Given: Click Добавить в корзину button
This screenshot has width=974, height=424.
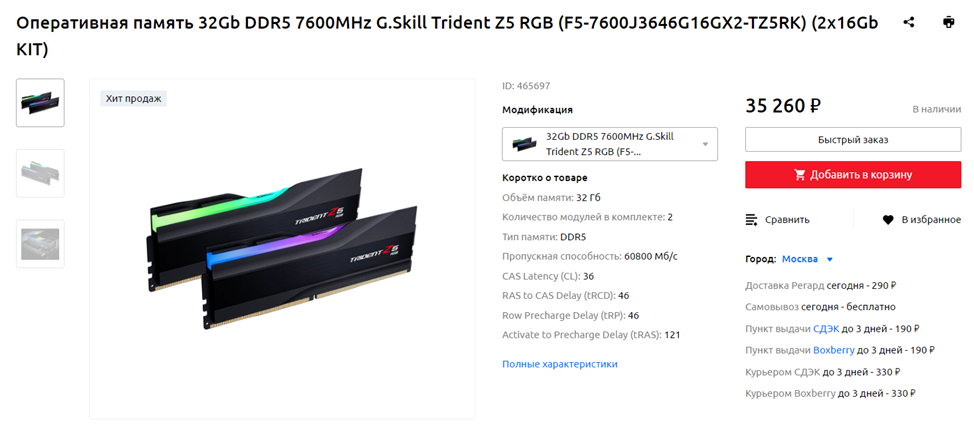Looking at the screenshot, I should point(853,175).
